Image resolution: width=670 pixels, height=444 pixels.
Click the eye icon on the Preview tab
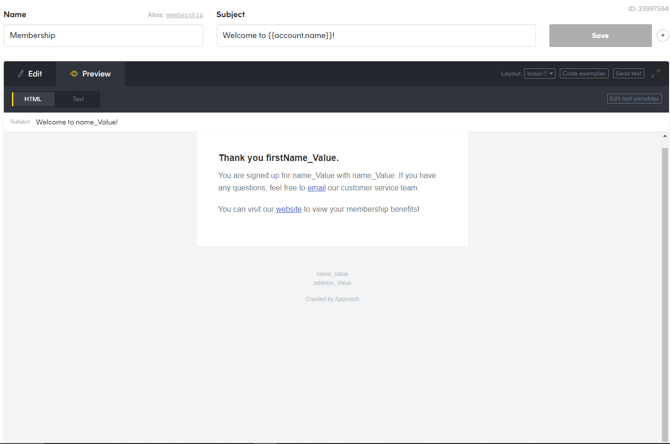coord(74,74)
